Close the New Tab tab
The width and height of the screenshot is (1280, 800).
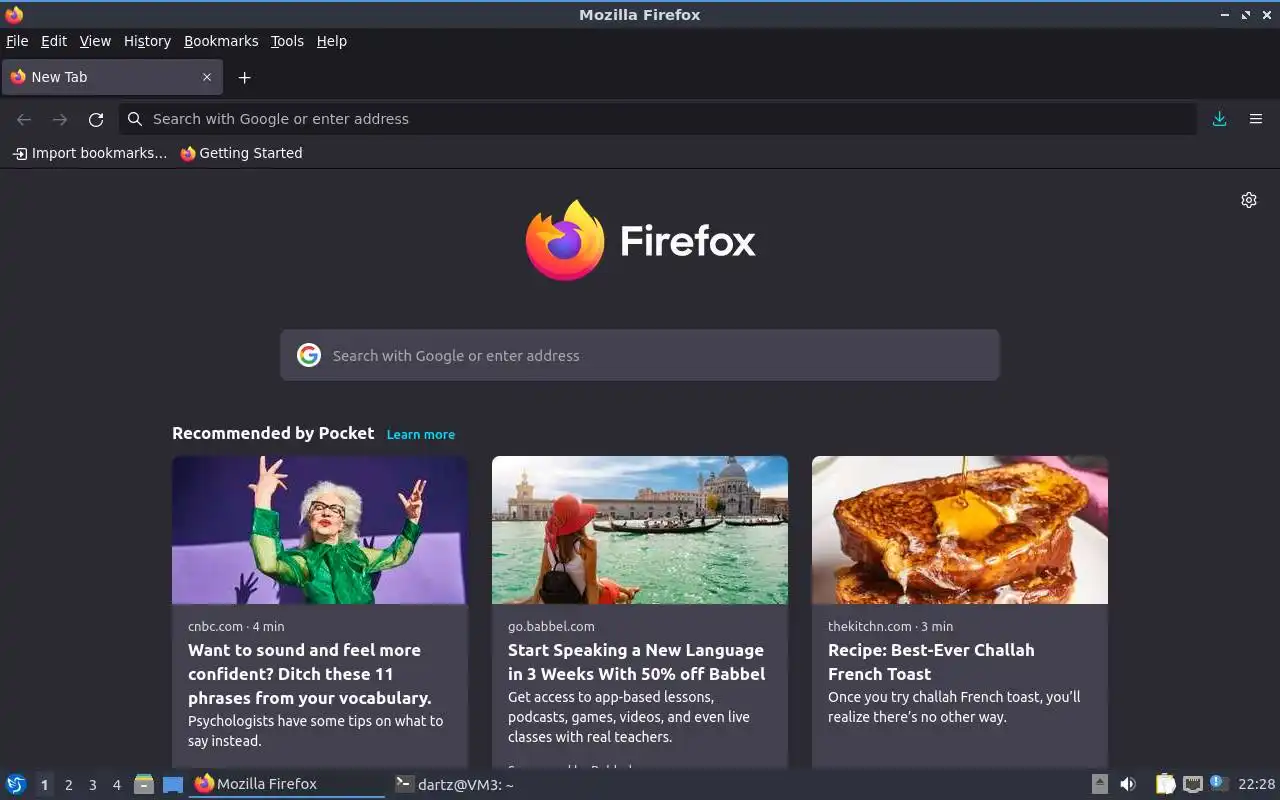click(207, 77)
